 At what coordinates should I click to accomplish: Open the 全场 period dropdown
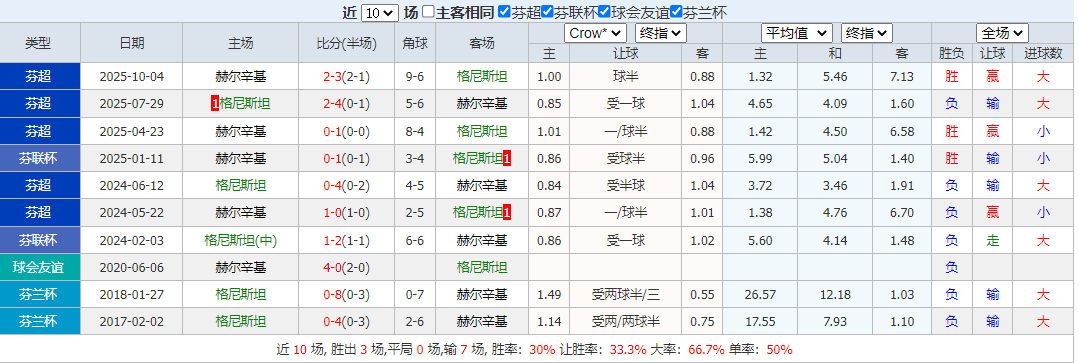(1003, 33)
